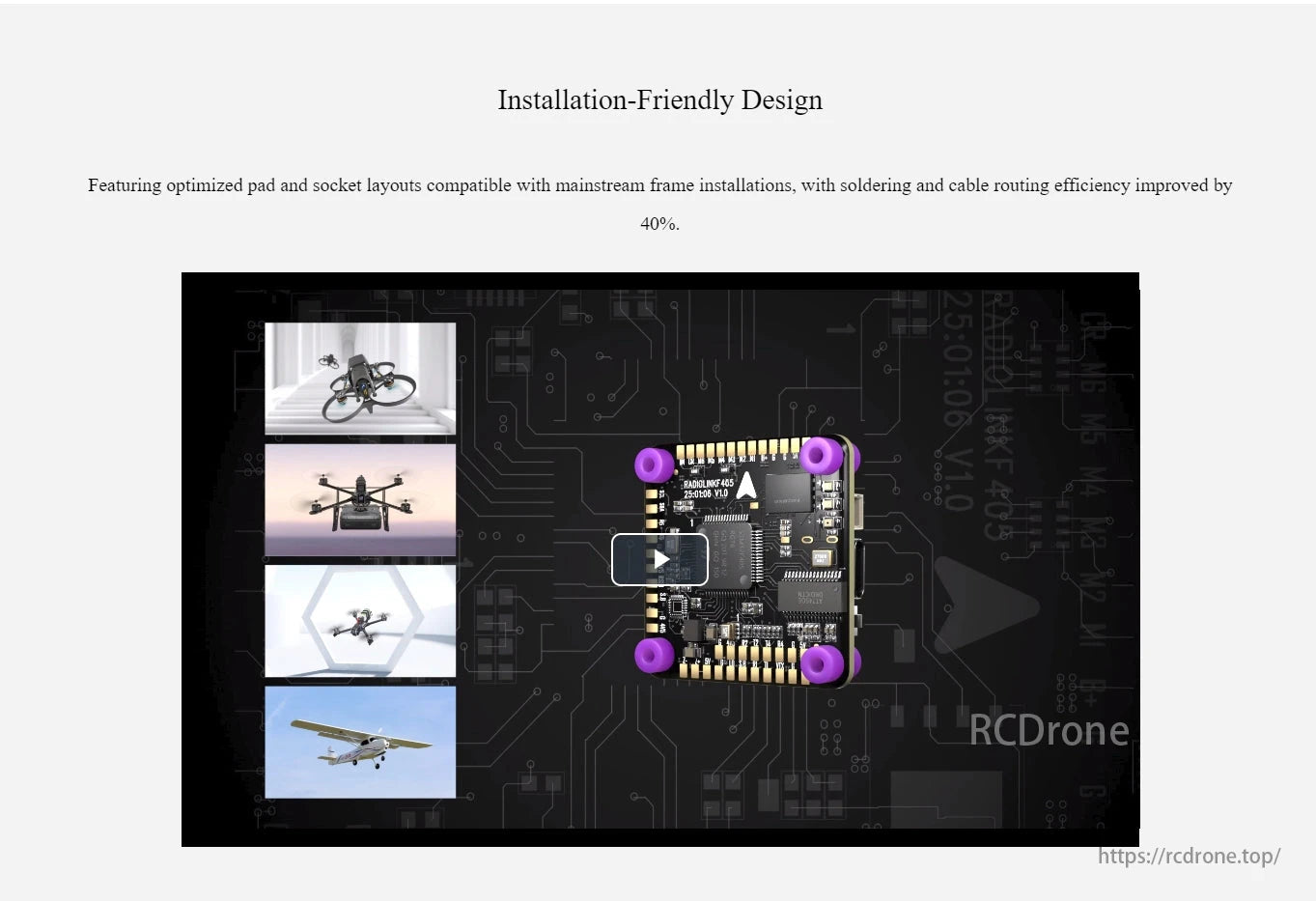Click the Installation-Friendly Design heading
Viewport: 1316px width, 901px height.
[659, 99]
